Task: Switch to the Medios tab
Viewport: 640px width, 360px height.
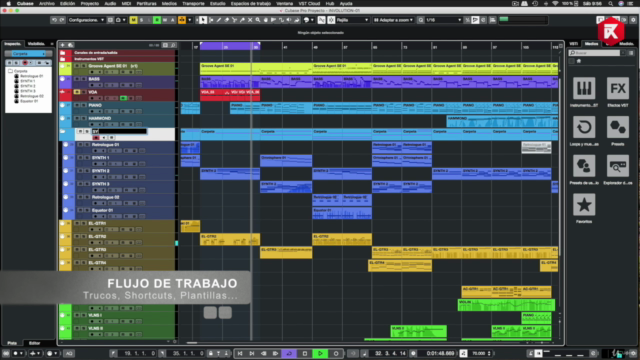Action: (591, 44)
